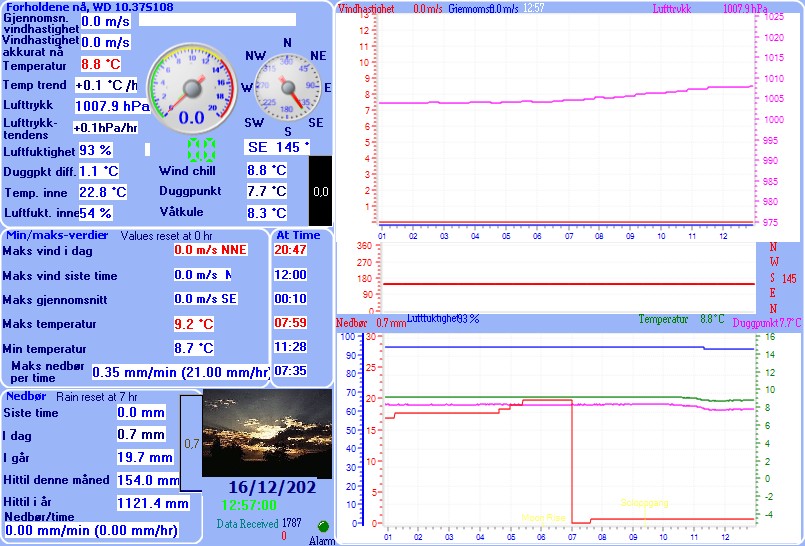Screen dimensions: 805x546
Task: Click the Lufttrykk 1007.9 hPa field
Action: [x=111, y=106]
